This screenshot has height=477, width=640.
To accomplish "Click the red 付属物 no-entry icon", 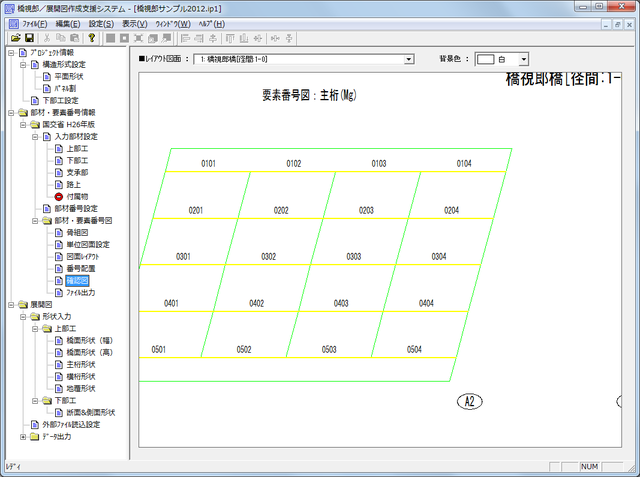I will click(58, 196).
